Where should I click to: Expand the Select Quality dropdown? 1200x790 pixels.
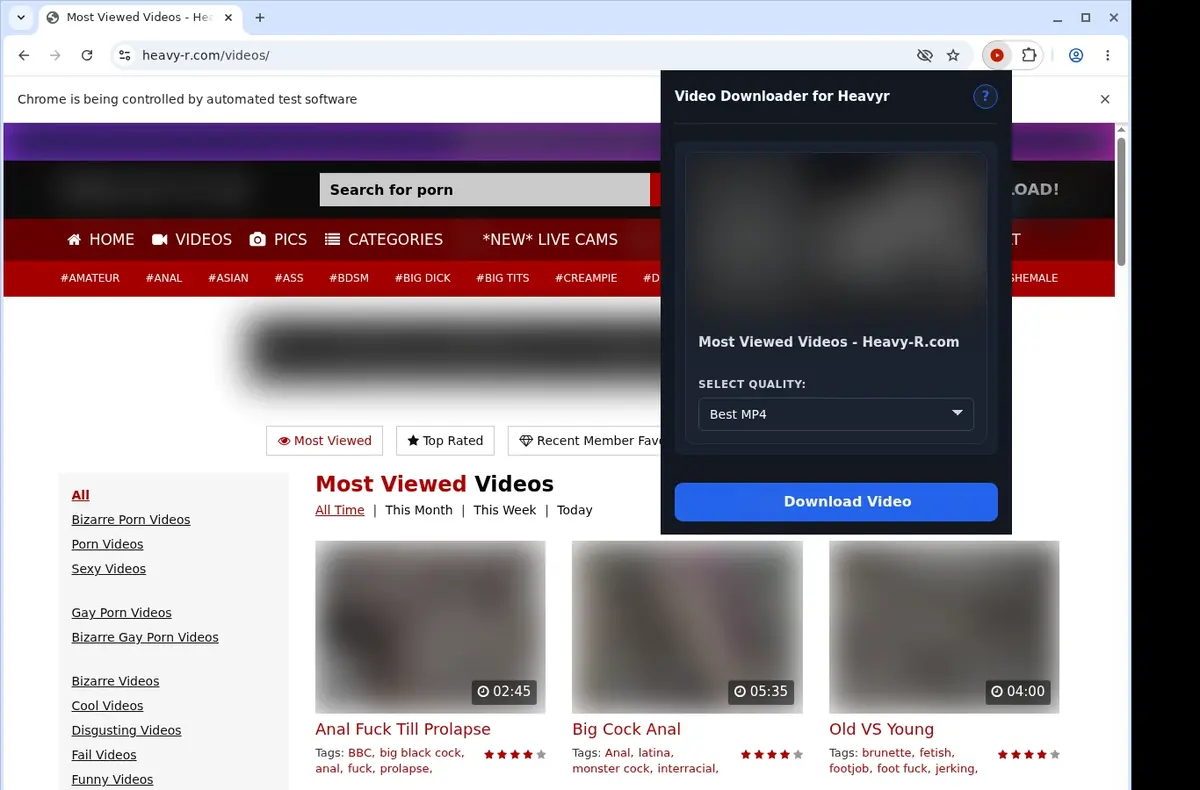836,414
